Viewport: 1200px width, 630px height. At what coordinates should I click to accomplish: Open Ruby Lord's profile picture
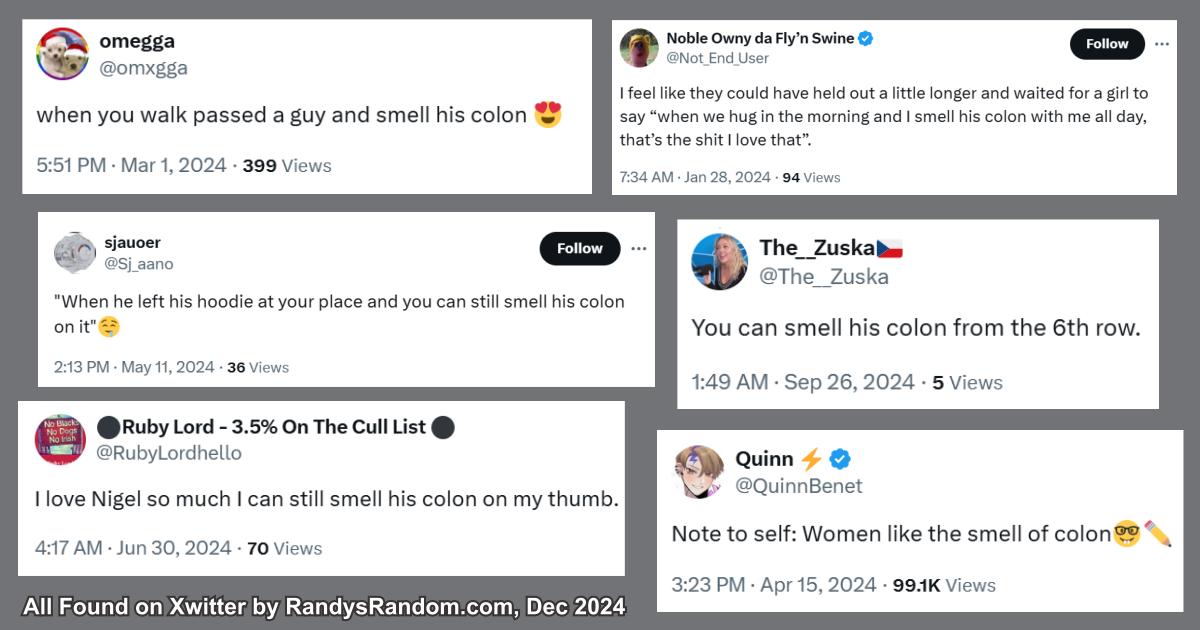[x=61, y=439]
